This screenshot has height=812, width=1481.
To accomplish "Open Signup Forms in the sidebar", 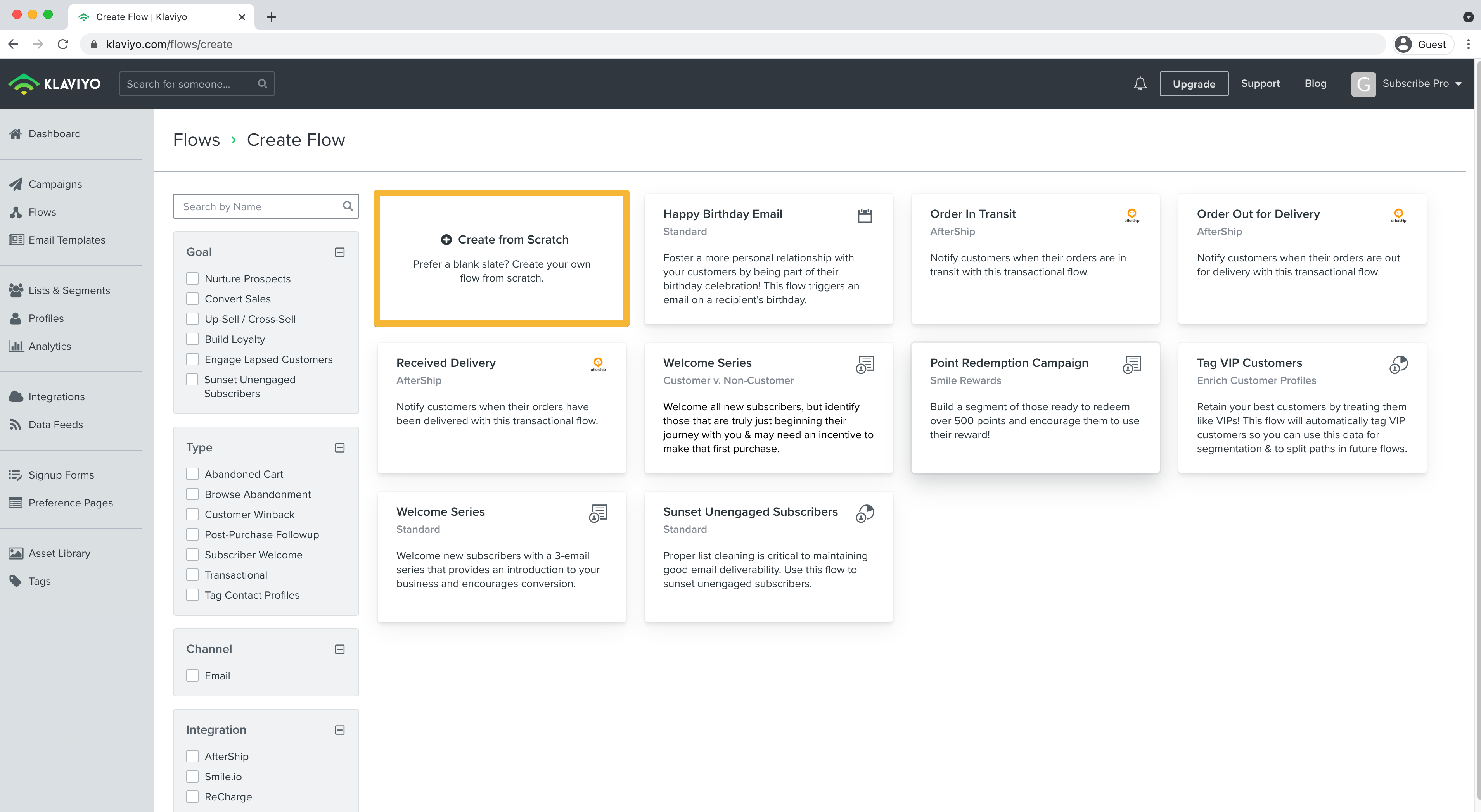I will (x=61, y=475).
